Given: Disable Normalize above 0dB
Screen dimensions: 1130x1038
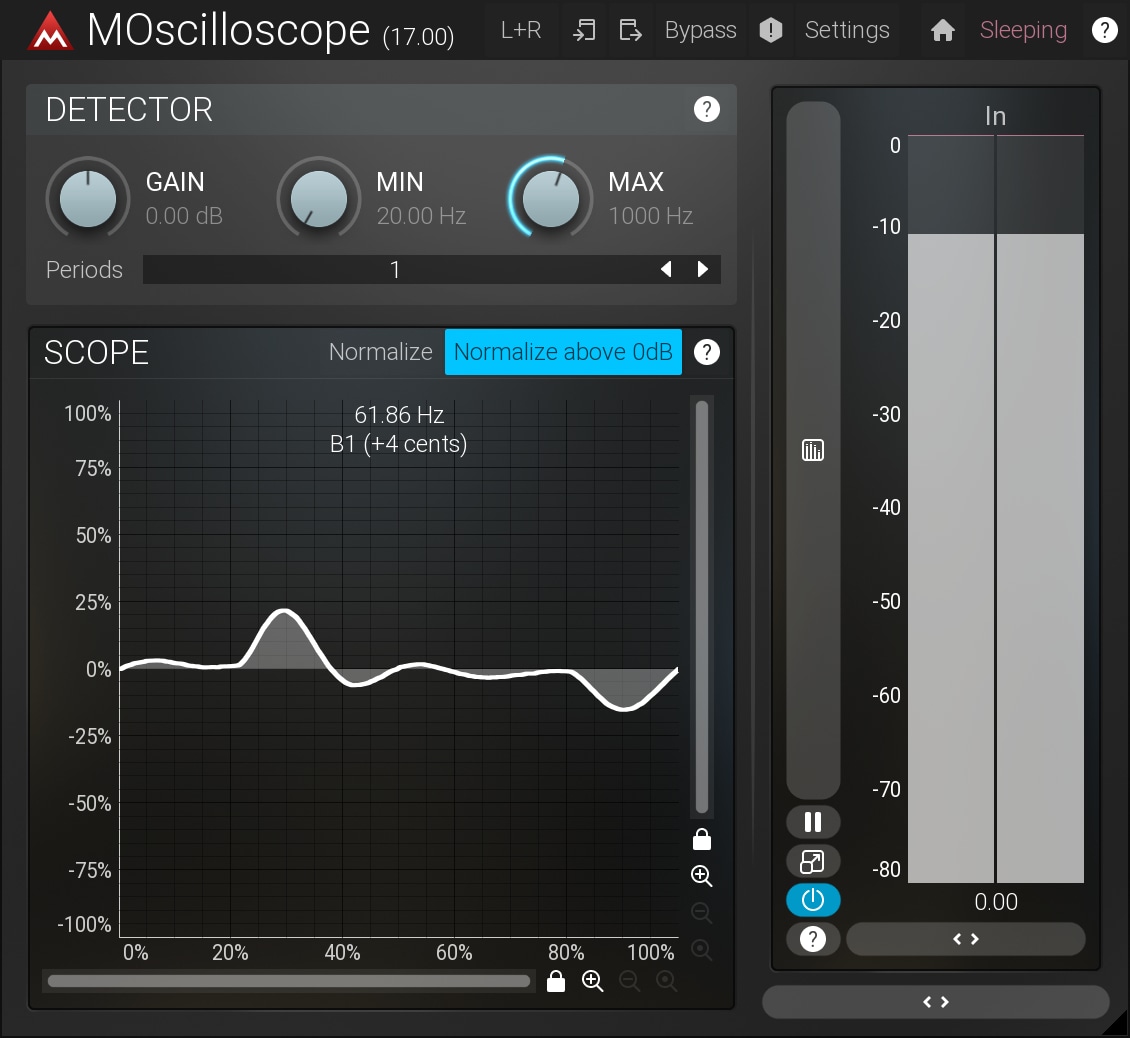Looking at the screenshot, I should 563,353.
